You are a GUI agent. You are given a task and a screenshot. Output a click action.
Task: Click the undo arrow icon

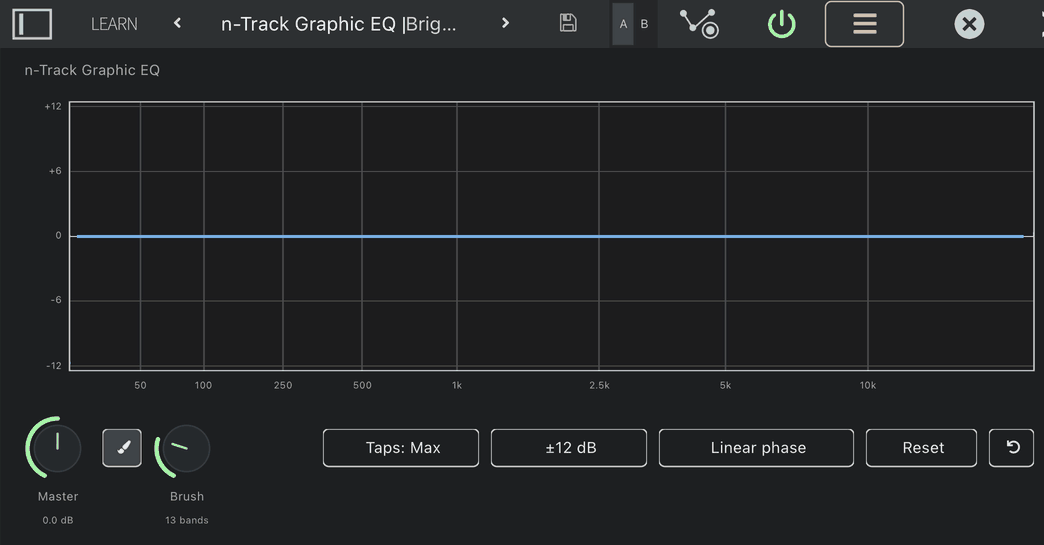coord(1011,448)
